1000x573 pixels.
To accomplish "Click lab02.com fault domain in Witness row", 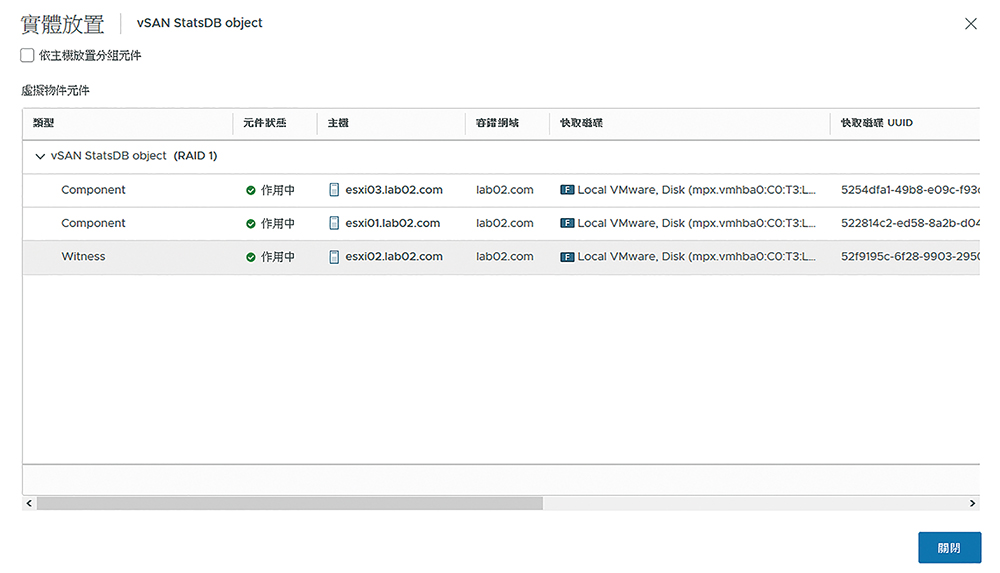I will pos(504,257).
